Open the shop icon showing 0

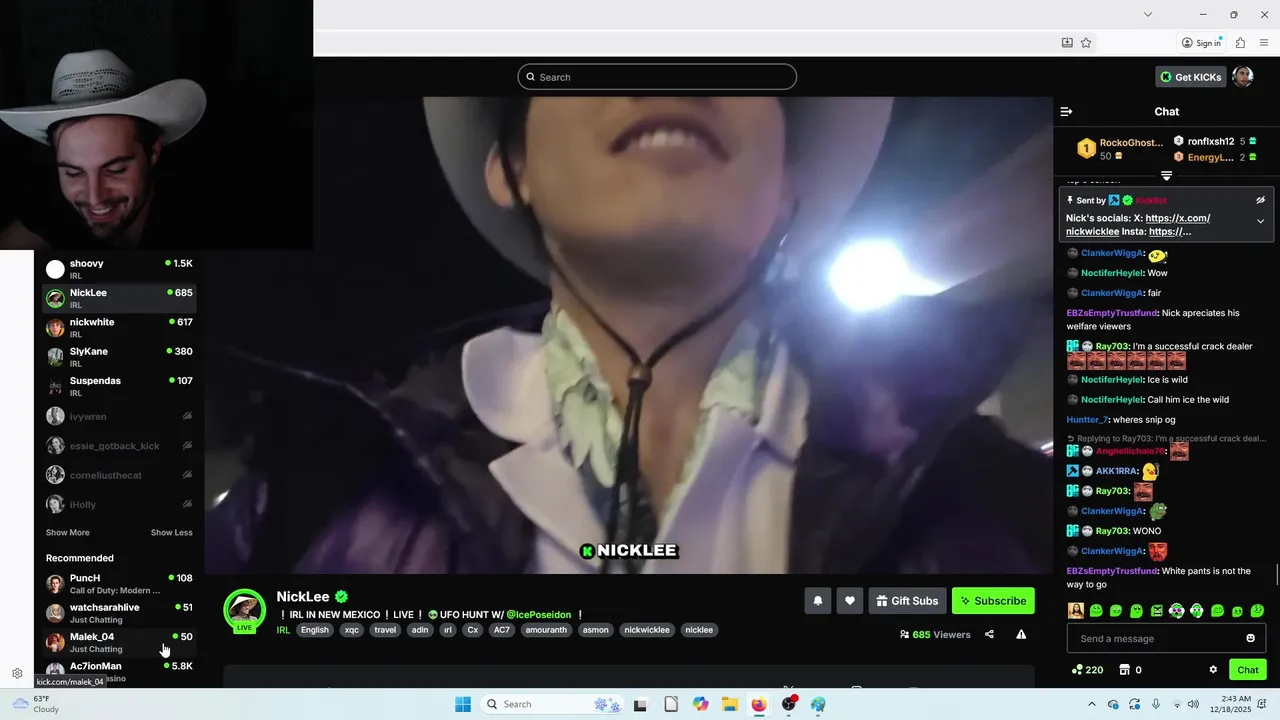(1130, 670)
